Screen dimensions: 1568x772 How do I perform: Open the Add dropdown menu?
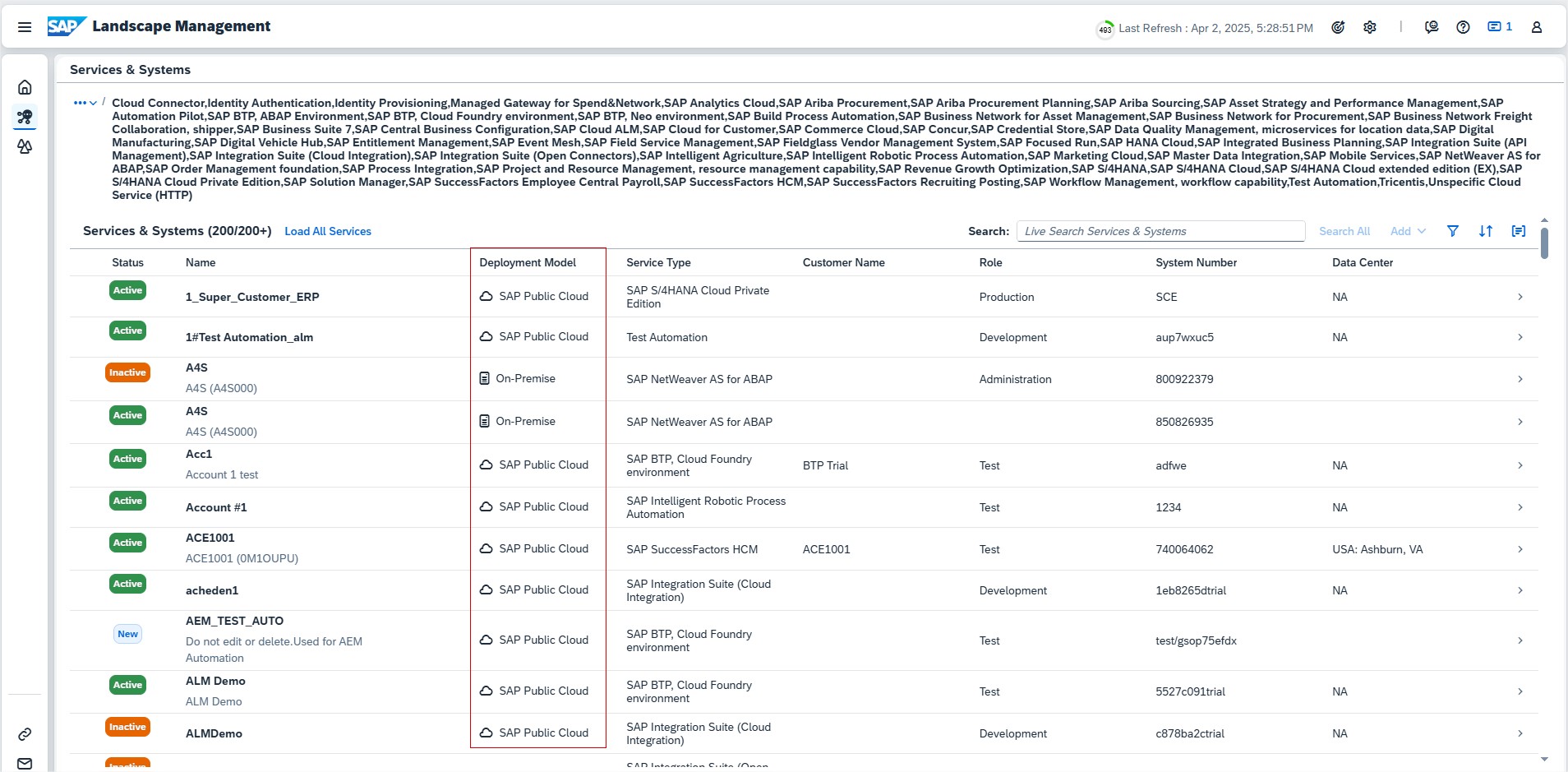coord(1408,231)
